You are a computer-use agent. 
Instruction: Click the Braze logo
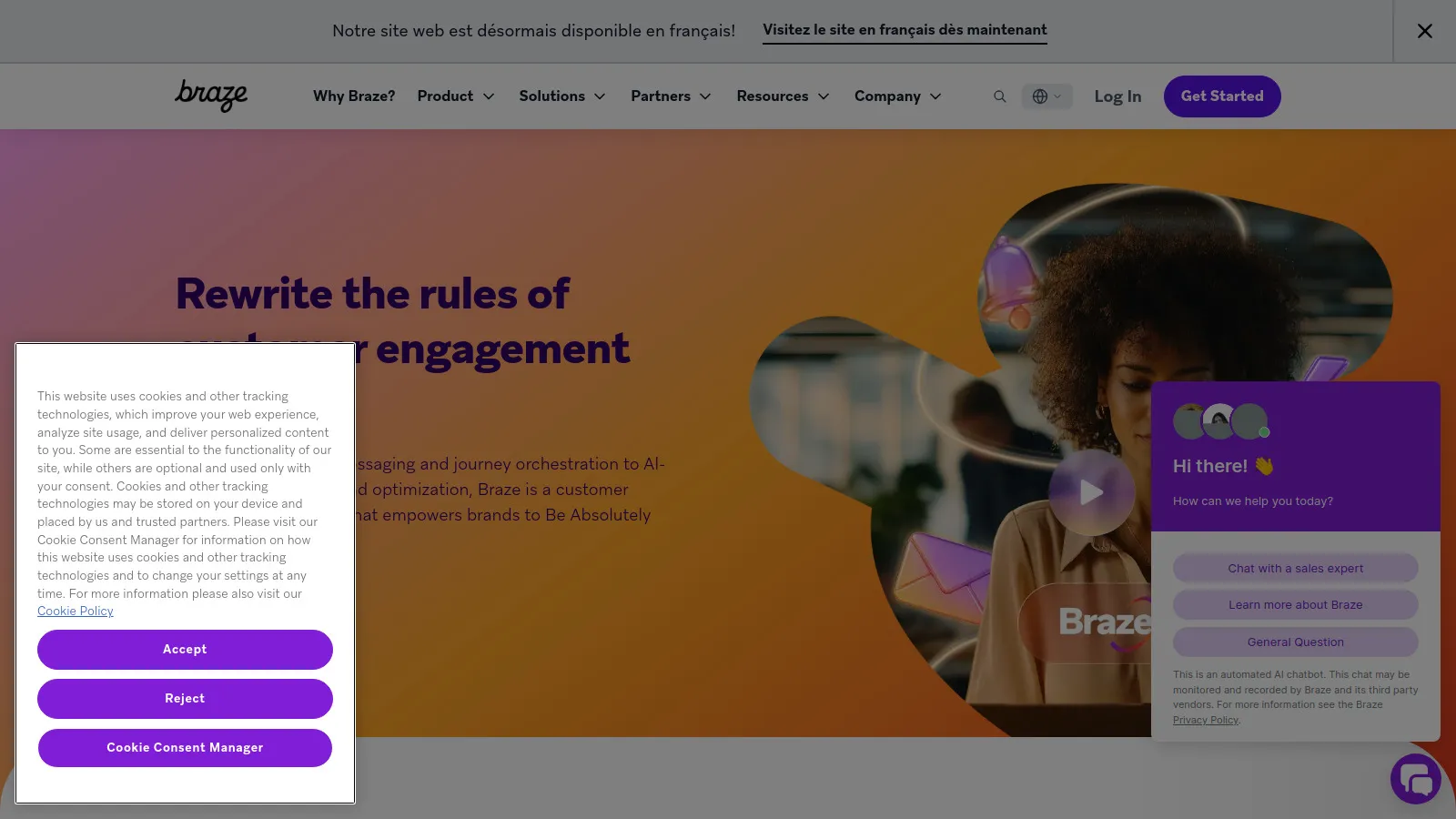click(210, 96)
